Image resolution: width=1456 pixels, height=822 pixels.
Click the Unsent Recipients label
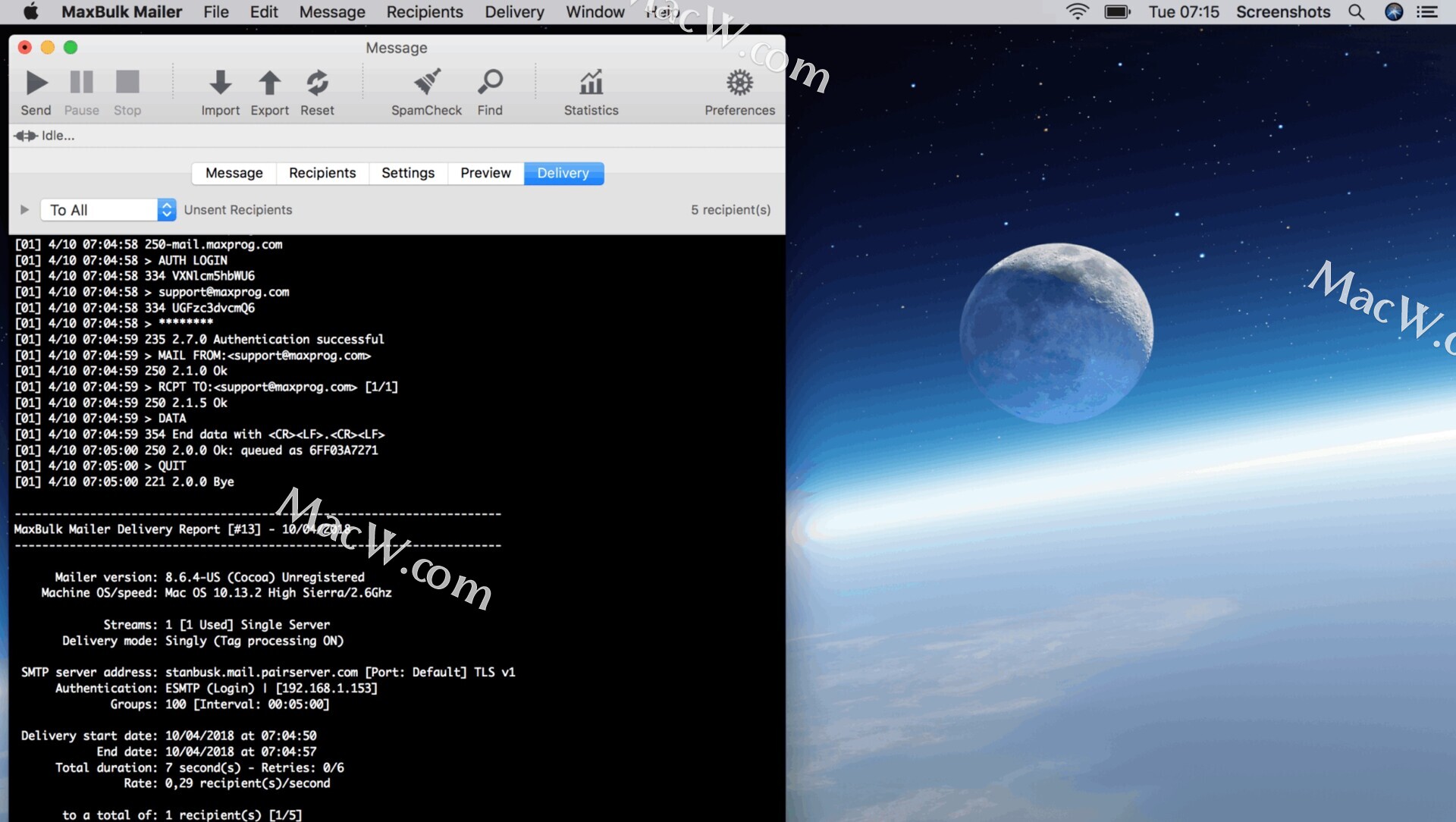(x=238, y=210)
